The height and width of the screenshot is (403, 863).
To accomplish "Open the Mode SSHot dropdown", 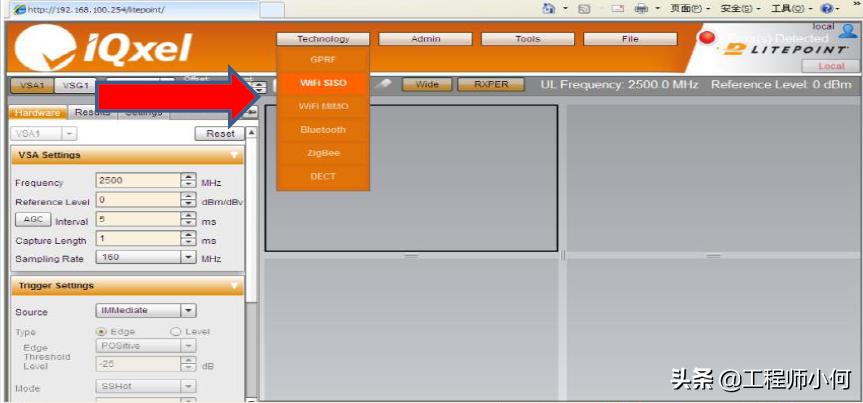I will [x=189, y=386].
